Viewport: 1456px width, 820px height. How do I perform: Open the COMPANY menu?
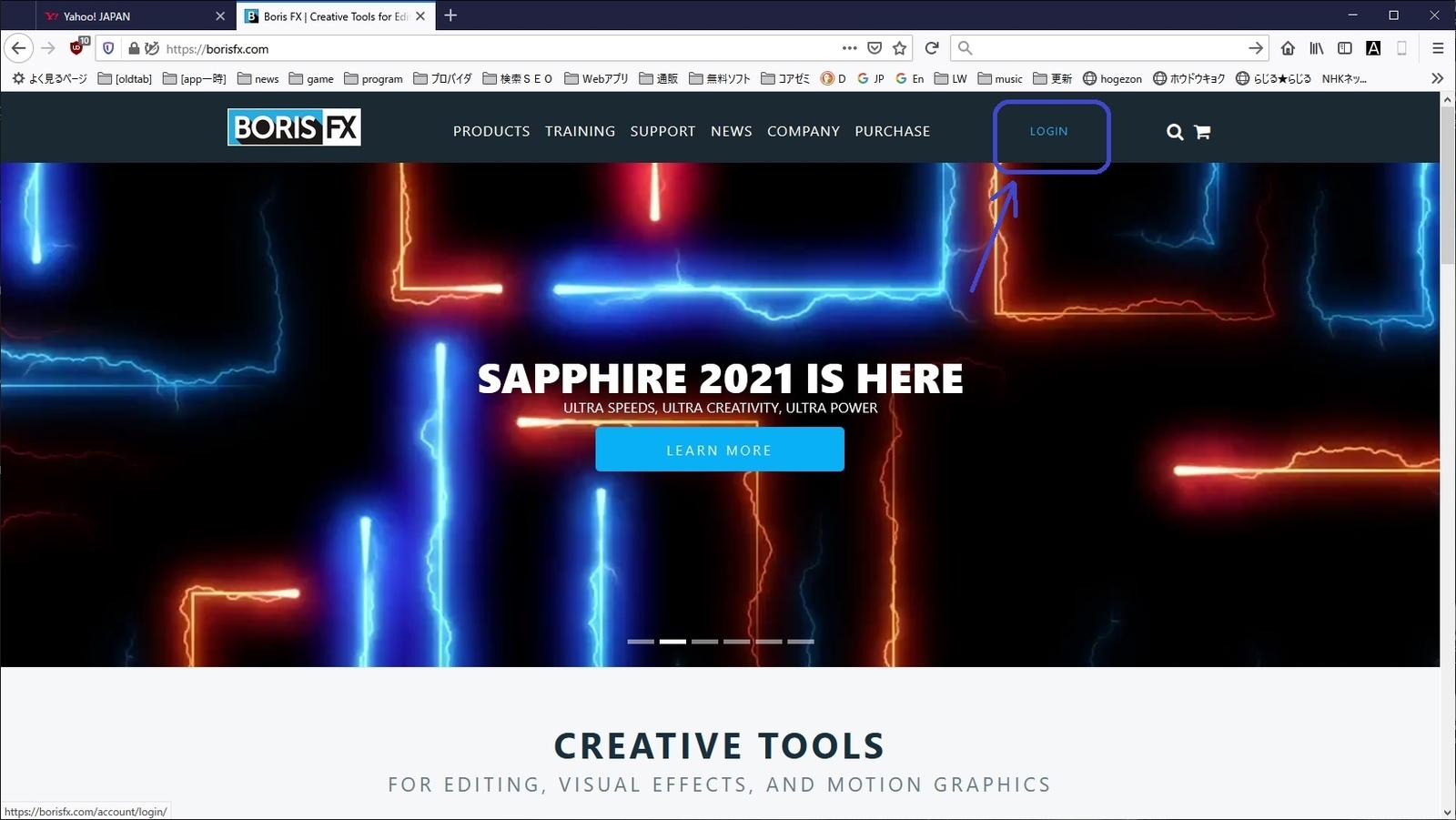click(804, 131)
